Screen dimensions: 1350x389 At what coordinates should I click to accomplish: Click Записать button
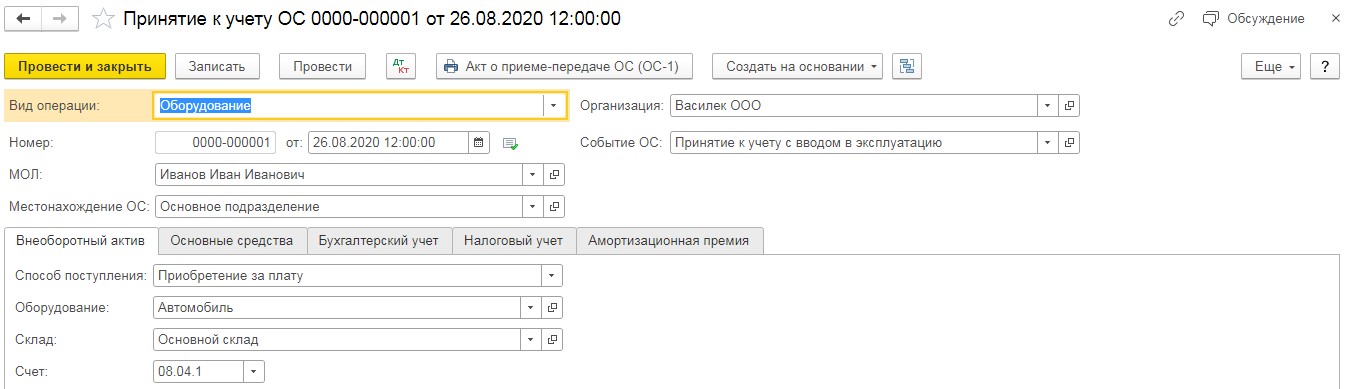[217, 67]
